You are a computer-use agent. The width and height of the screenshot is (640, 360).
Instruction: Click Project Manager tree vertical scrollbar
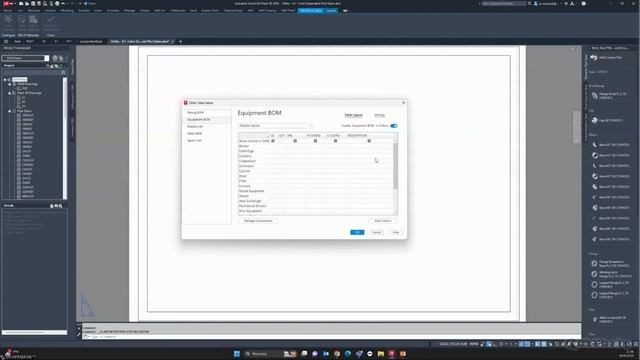[64, 138]
